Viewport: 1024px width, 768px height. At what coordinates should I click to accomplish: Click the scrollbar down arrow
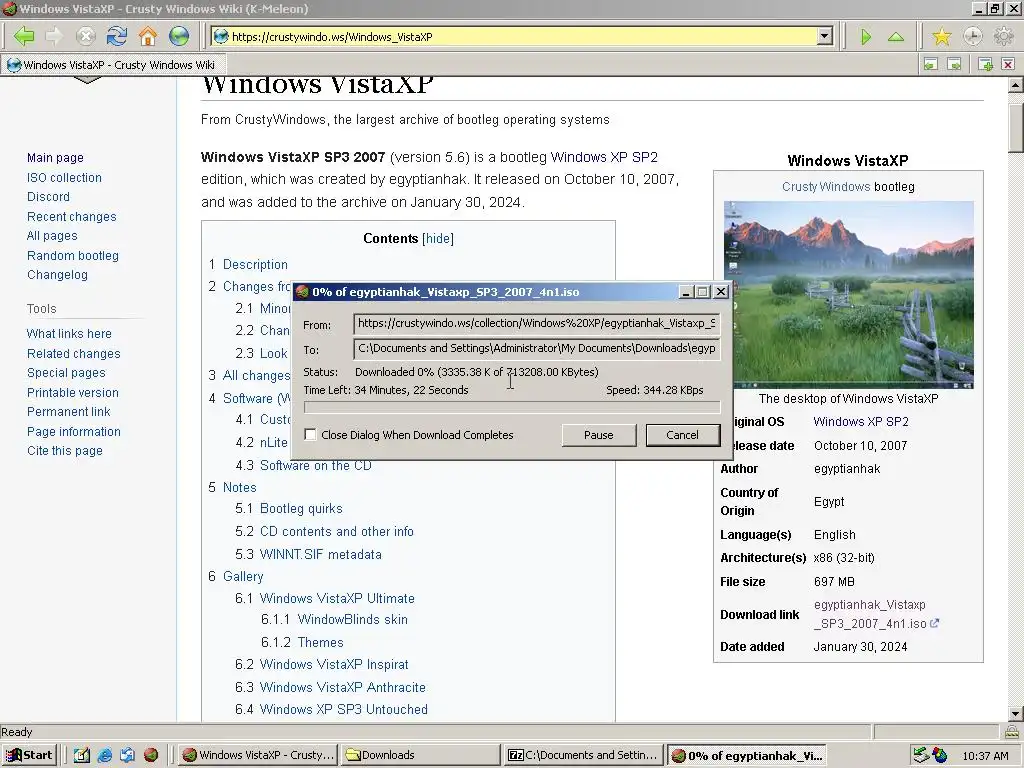(x=1016, y=714)
